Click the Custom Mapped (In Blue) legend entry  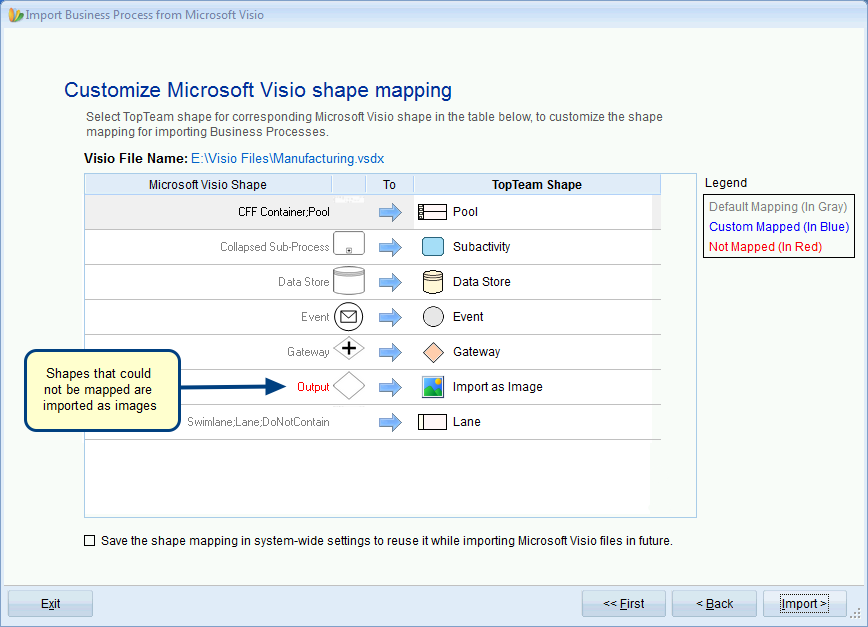pyautogui.click(x=779, y=227)
